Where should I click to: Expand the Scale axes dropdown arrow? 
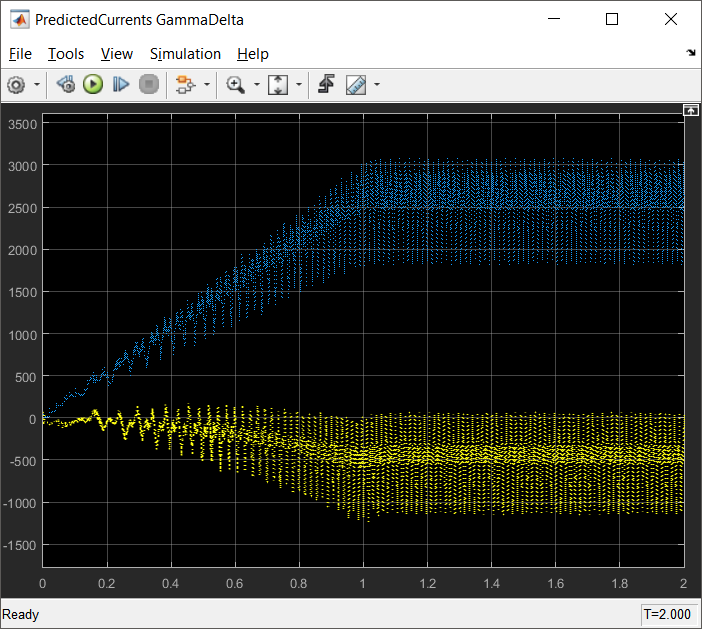click(x=299, y=85)
